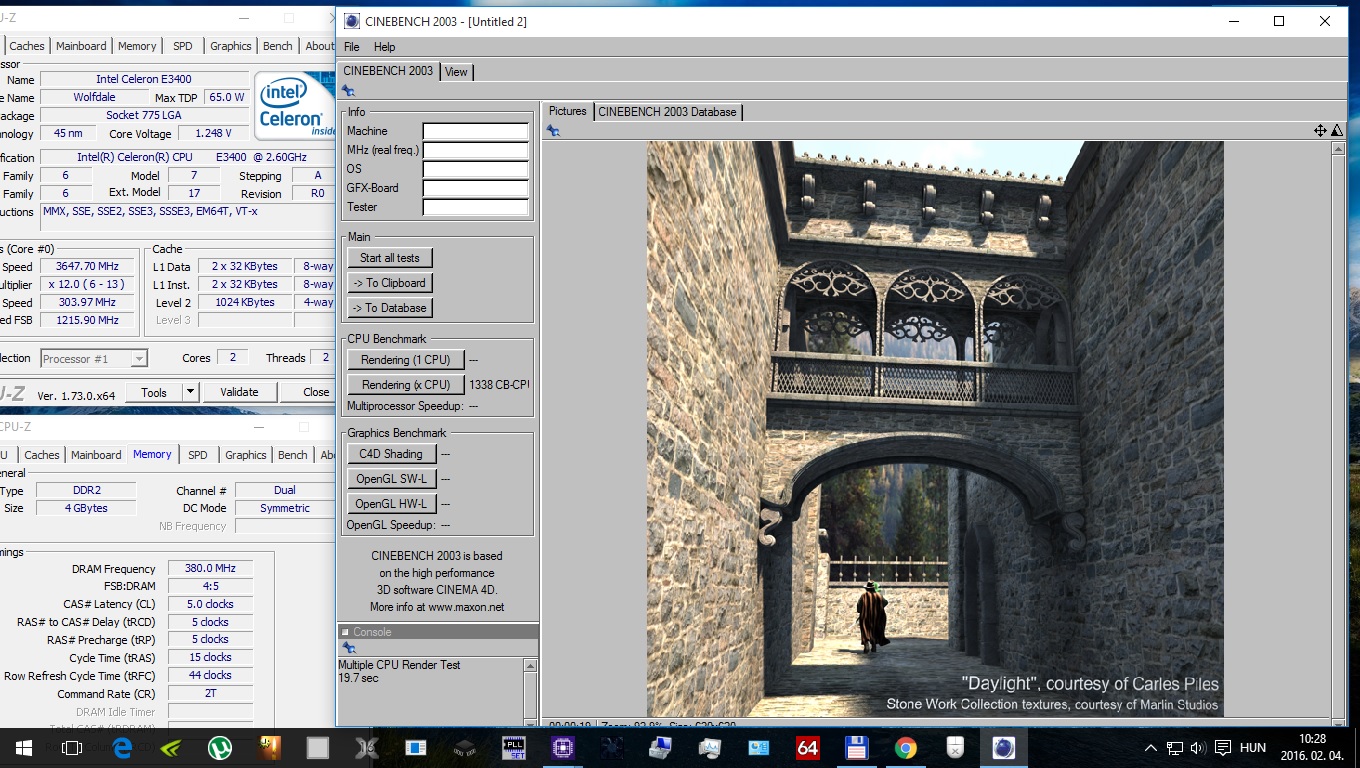Screen dimensions: 1360x768
Task: Click the Intel Celeron logo in CPU-Z
Action: click(x=294, y=105)
